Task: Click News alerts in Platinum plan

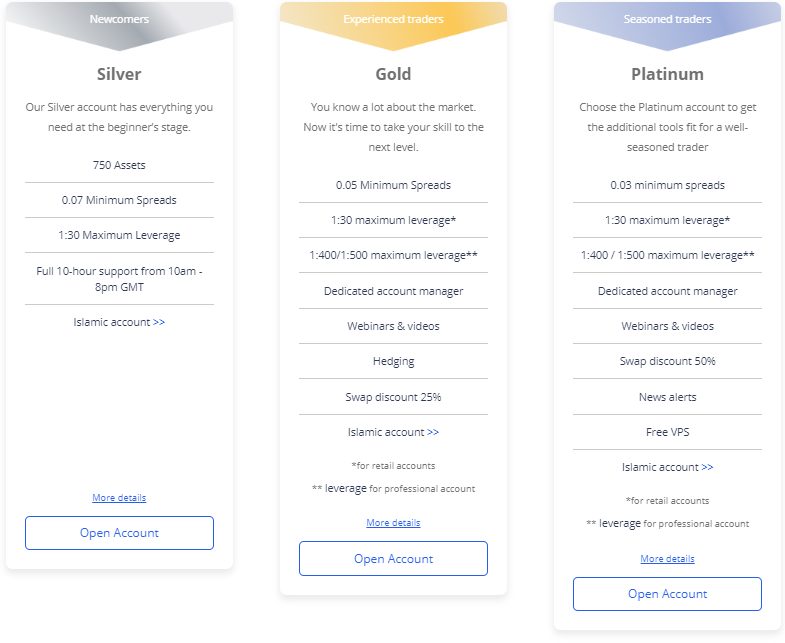Action: pyautogui.click(x=667, y=397)
